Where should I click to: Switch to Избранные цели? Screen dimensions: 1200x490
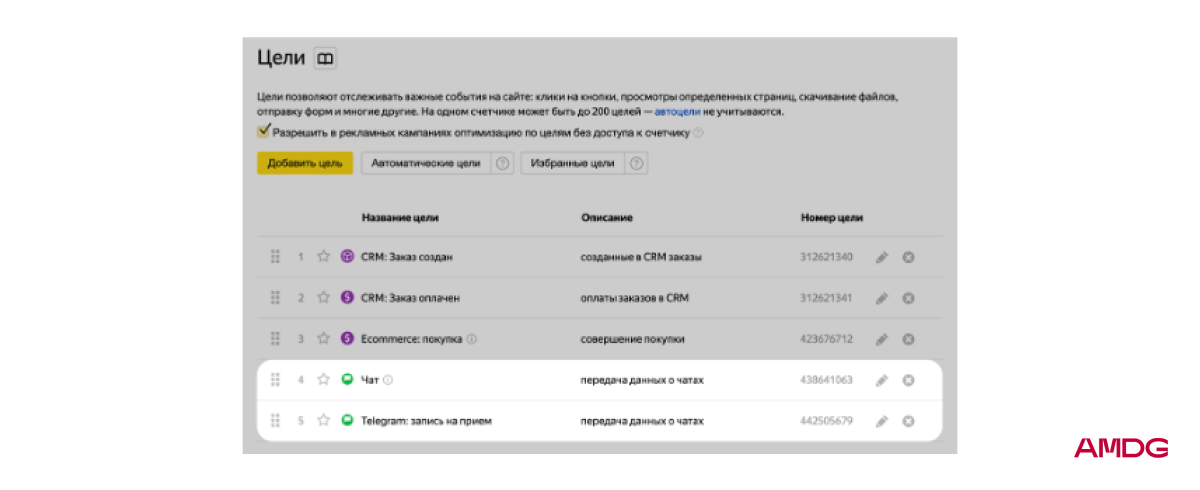pyautogui.click(x=572, y=163)
